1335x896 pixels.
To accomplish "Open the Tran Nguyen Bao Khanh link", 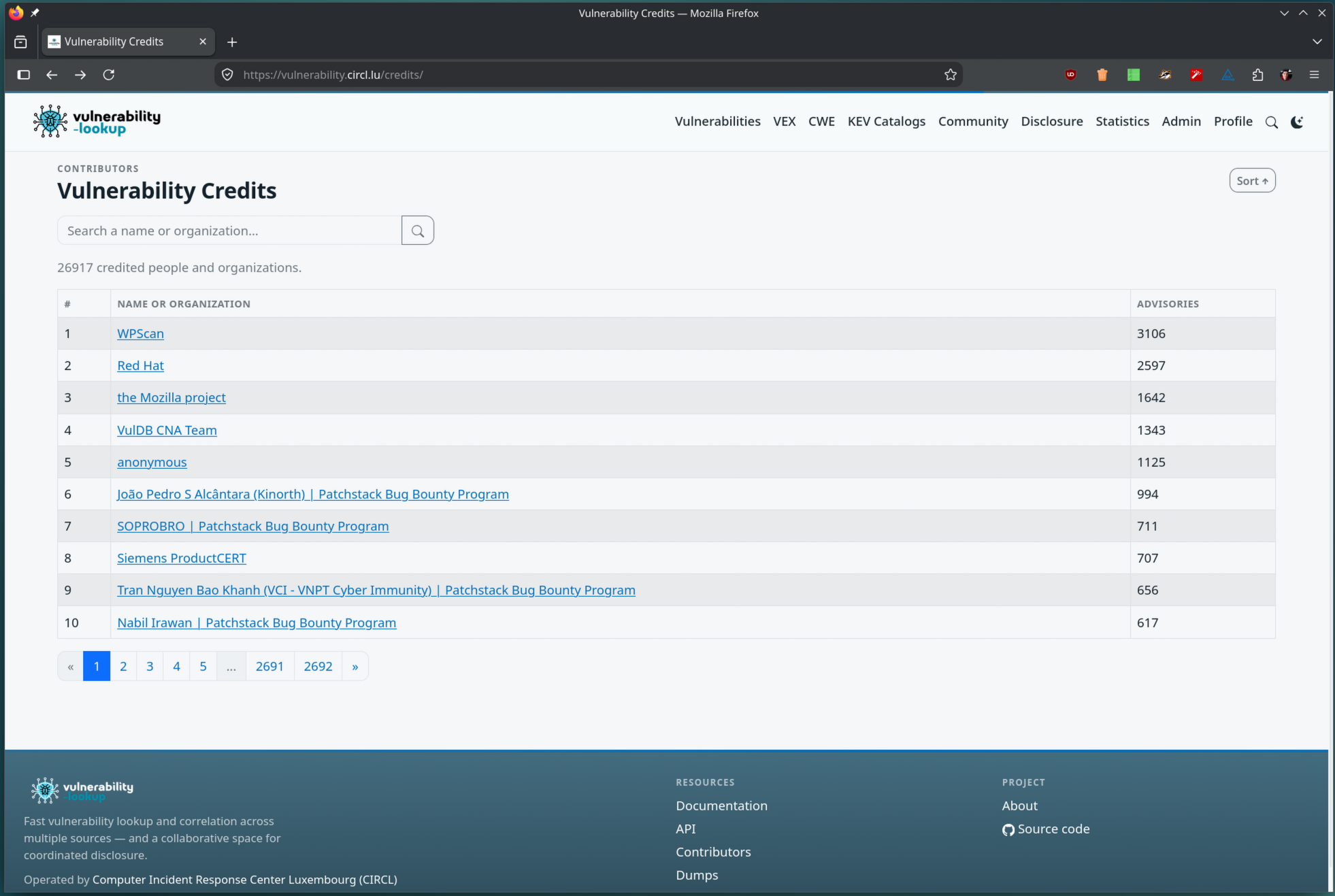I will 376,590.
